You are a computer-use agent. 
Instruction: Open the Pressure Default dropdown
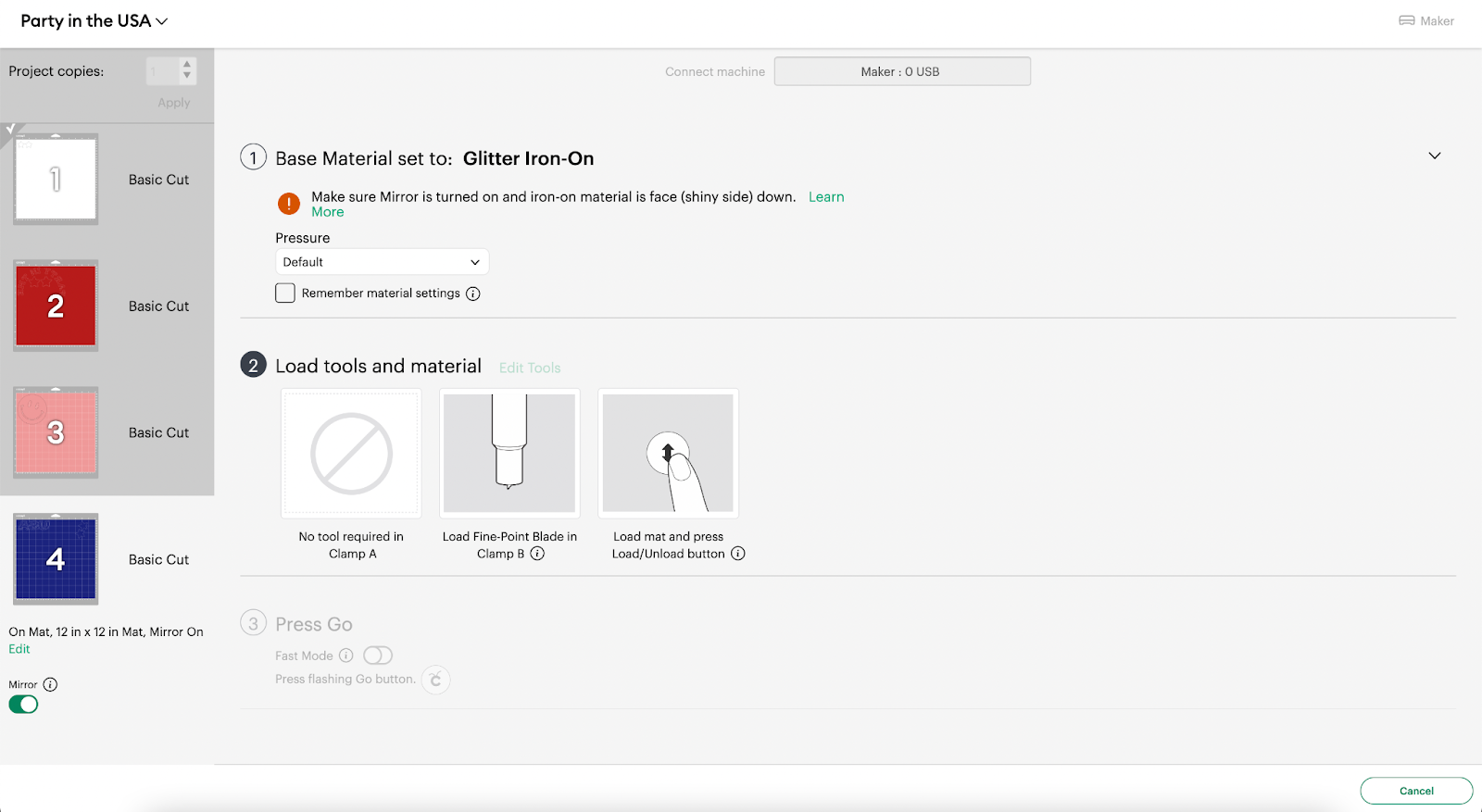pyautogui.click(x=382, y=262)
